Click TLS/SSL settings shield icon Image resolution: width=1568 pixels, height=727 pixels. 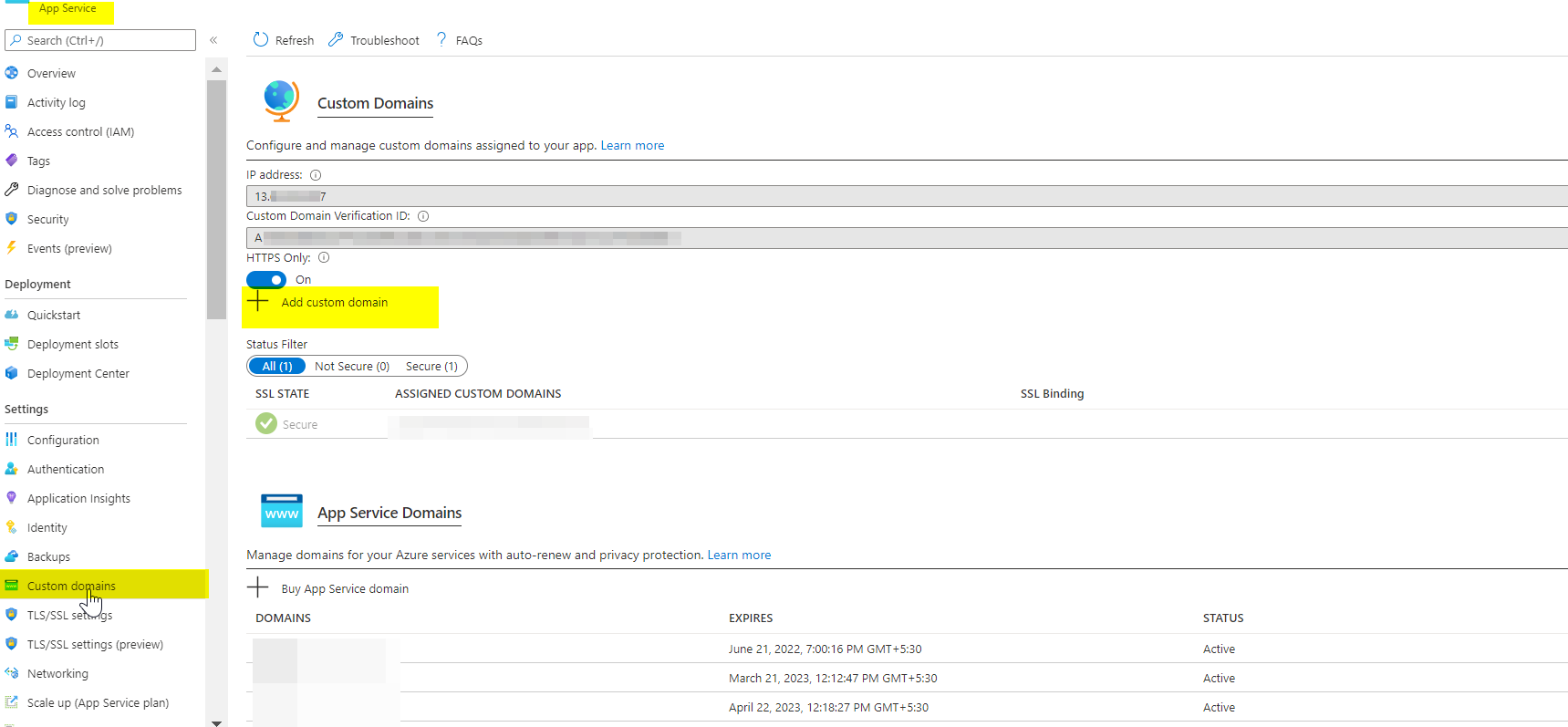[x=12, y=615]
